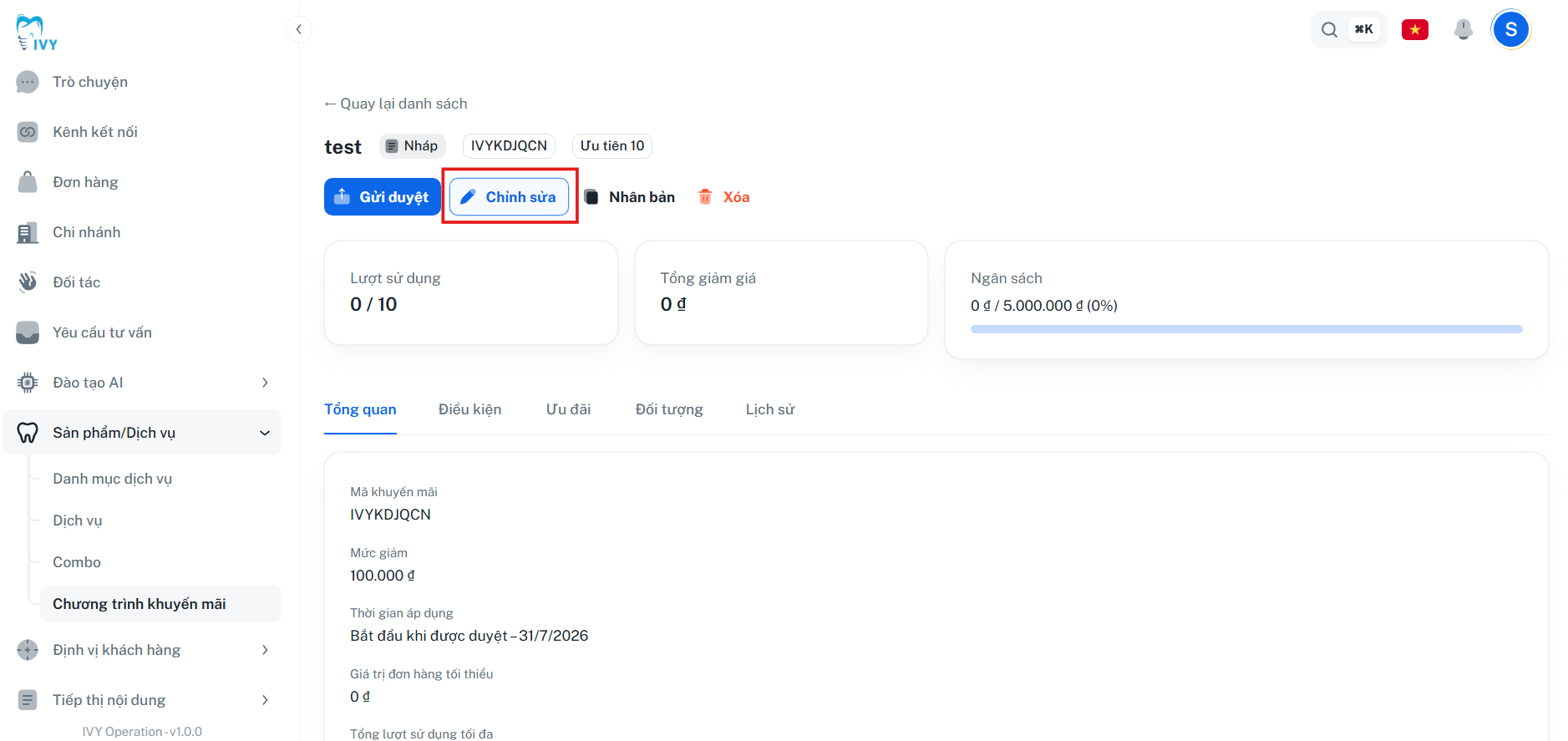Viewport: 1568px width, 741px height.
Task: Click the upload icon in Gửi duyệt
Action: tap(342, 197)
